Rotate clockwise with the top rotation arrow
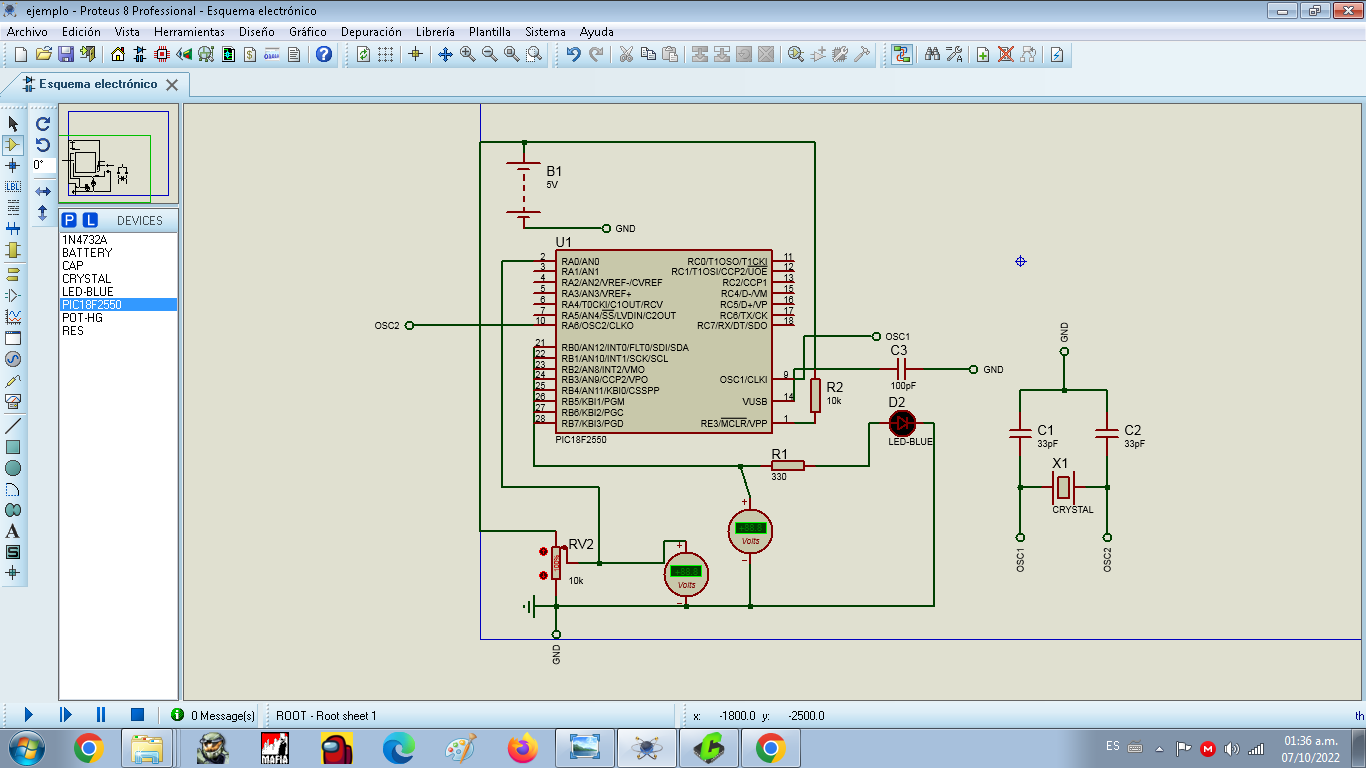The image size is (1366, 768). tap(43, 124)
